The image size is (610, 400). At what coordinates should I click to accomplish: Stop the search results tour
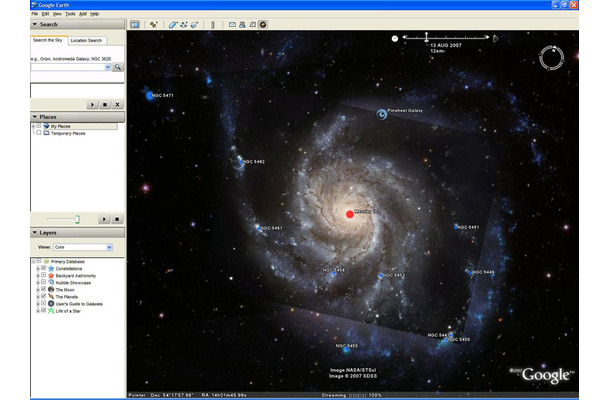tap(105, 105)
